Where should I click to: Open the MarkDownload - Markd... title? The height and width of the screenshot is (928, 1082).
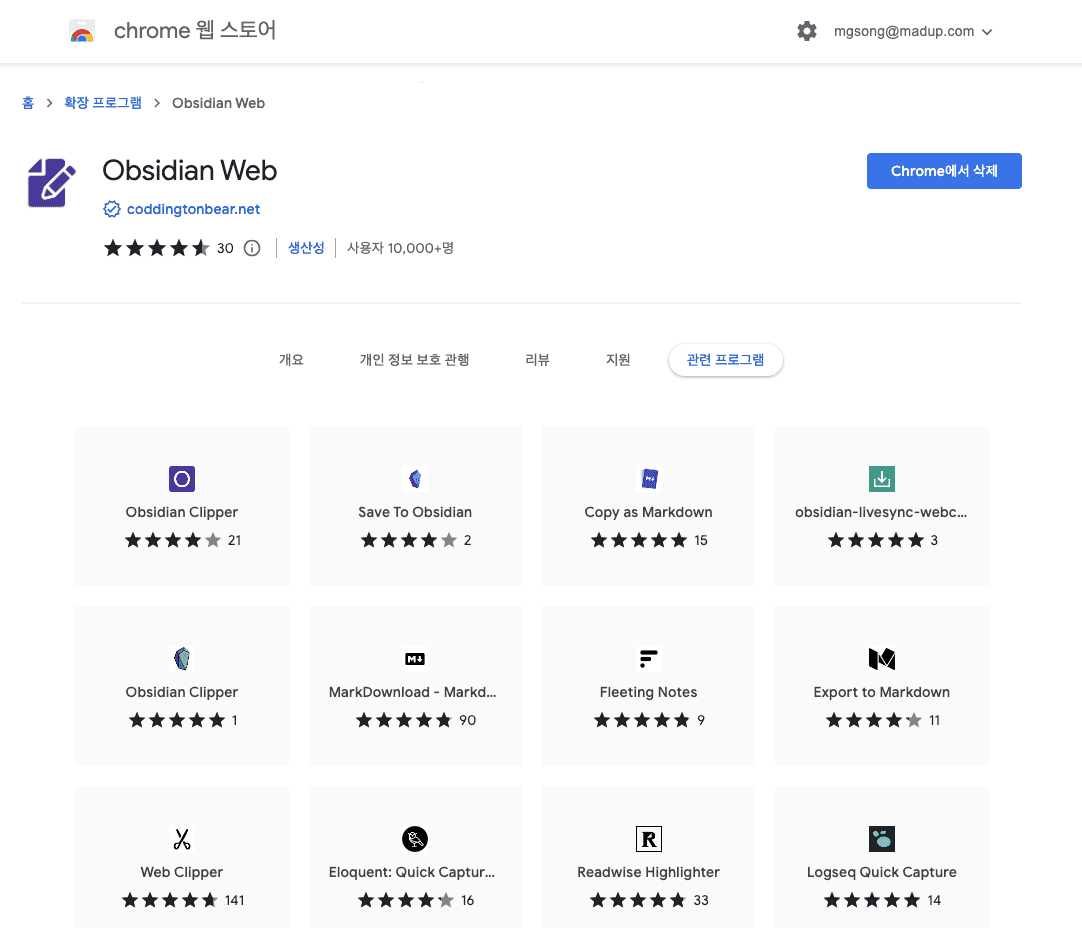click(413, 692)
